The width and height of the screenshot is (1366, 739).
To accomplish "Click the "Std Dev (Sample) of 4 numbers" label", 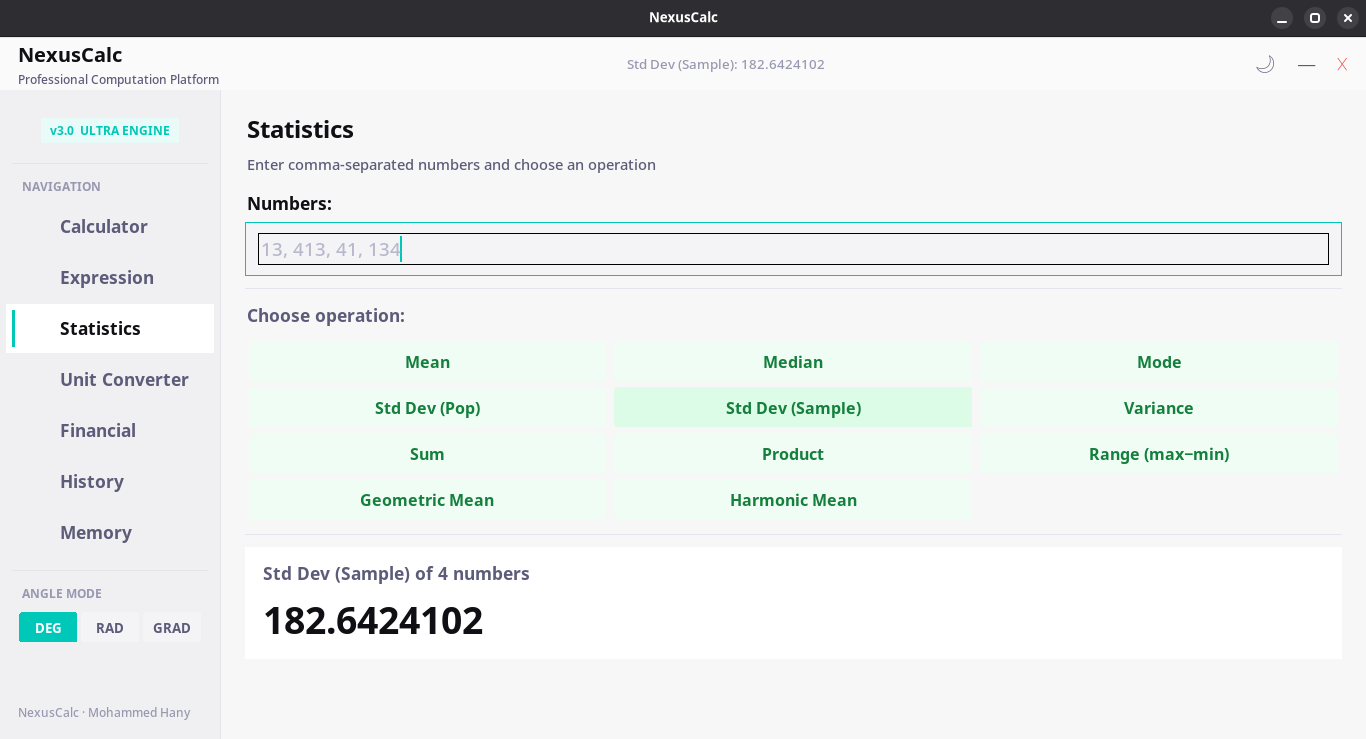I will coord(396,574).
